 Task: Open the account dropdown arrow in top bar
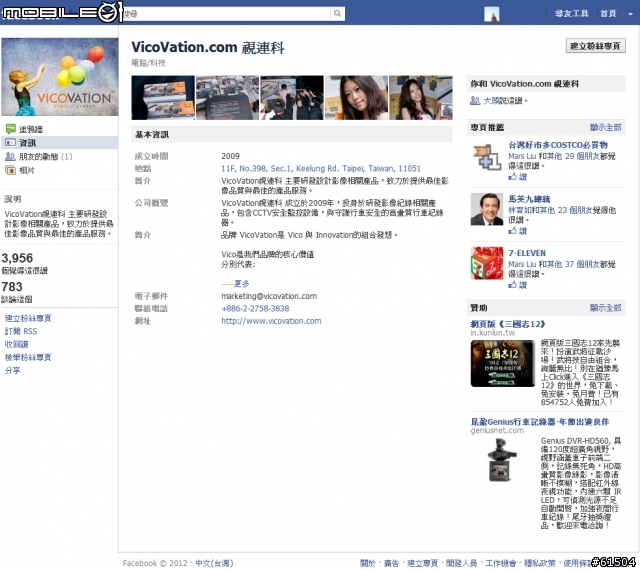point(630,14)
